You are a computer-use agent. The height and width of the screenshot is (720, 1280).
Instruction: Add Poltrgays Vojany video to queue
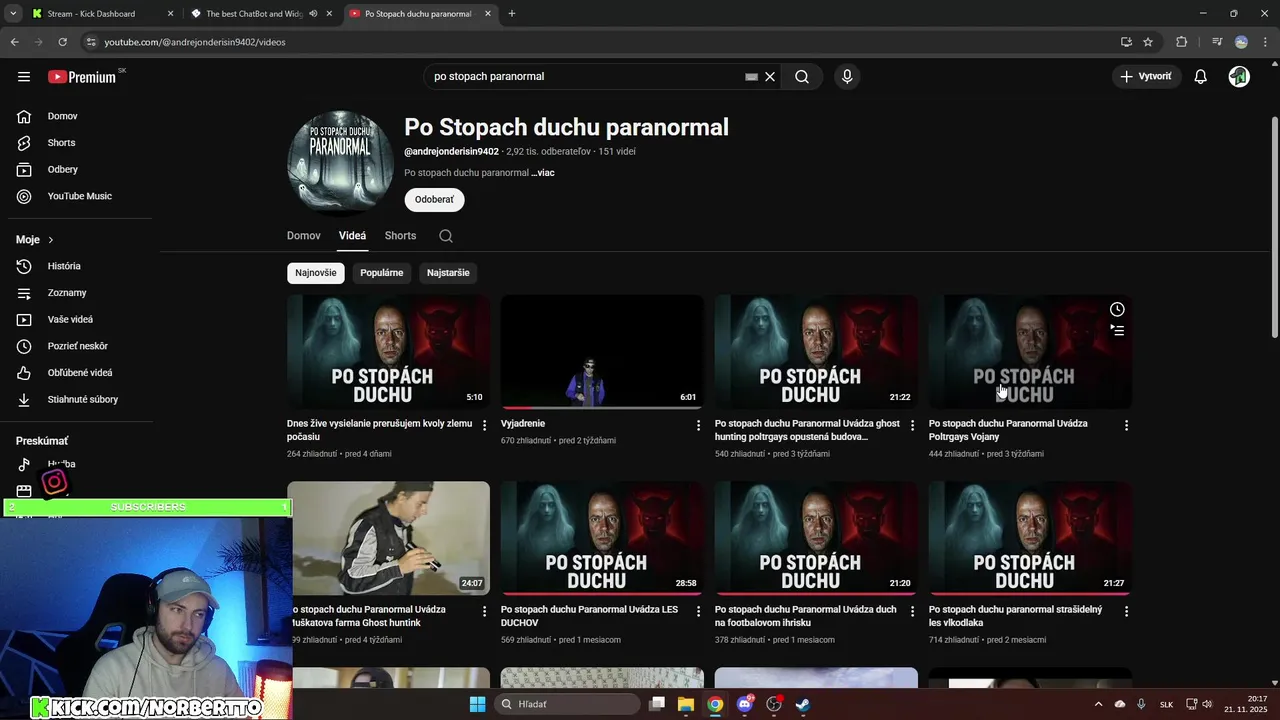(x=1117, y=331)
